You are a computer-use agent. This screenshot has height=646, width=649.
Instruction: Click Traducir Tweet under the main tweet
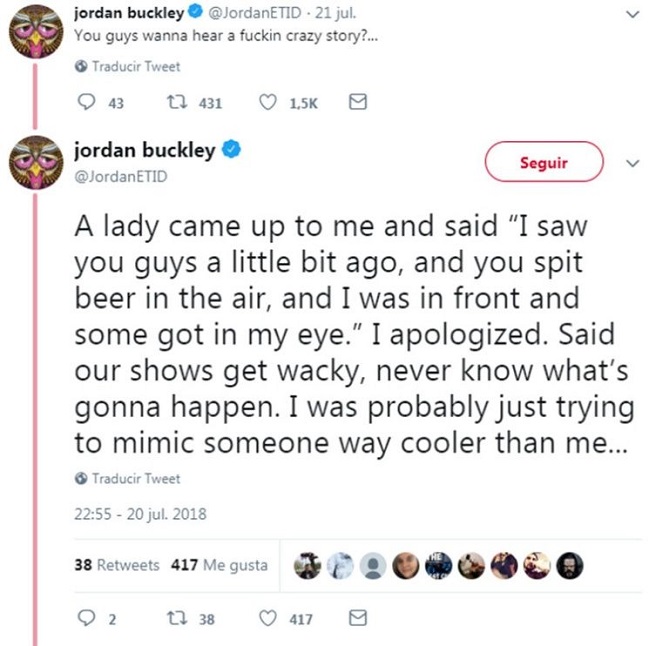[x=128, y=478]
